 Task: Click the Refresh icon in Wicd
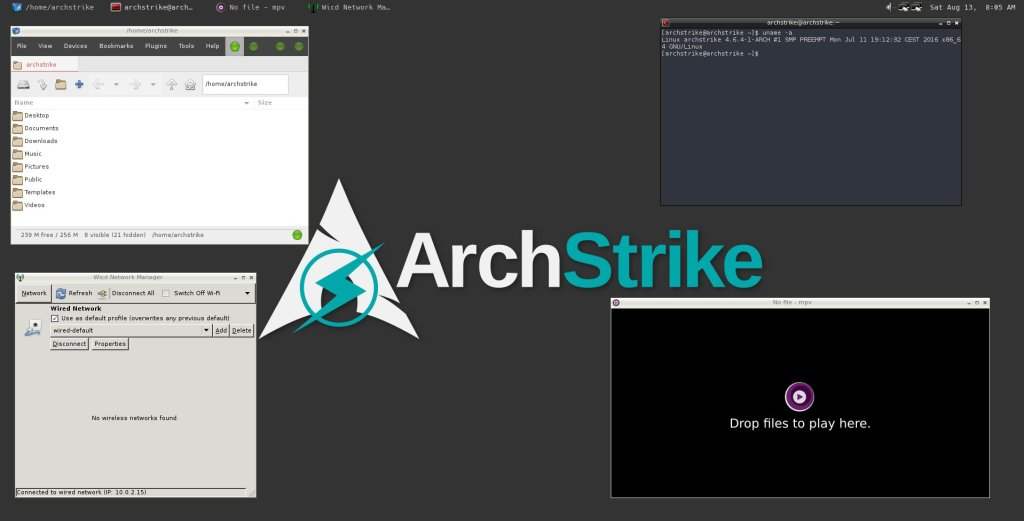61,293
